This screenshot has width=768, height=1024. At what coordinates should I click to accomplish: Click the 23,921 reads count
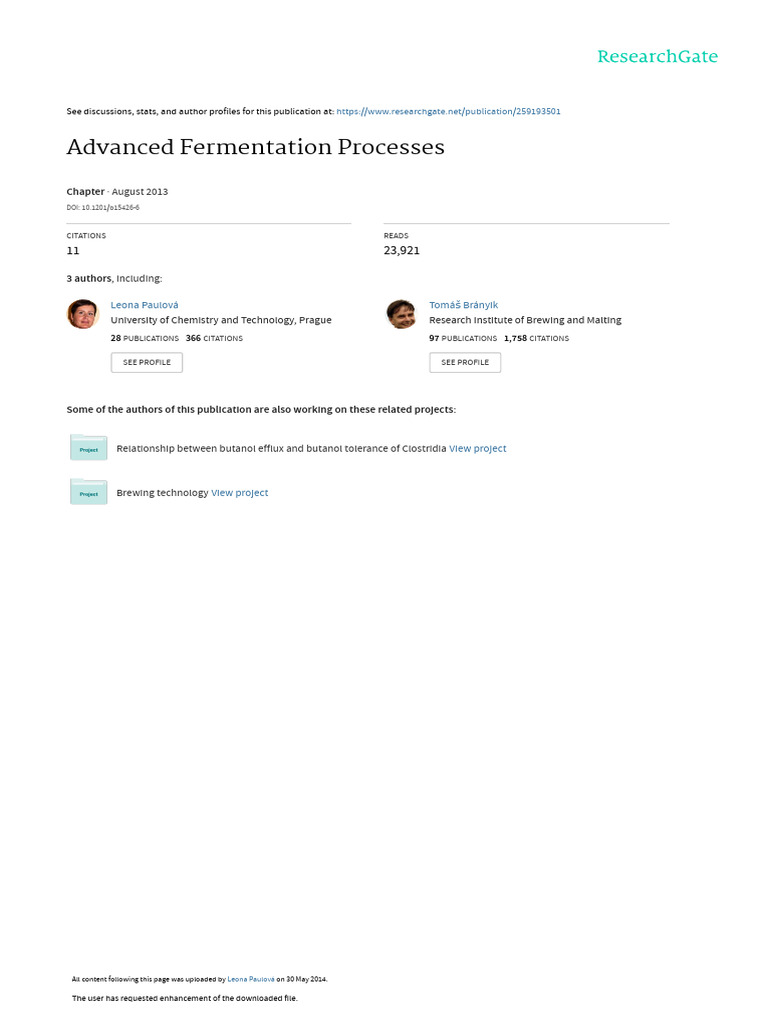401,251
